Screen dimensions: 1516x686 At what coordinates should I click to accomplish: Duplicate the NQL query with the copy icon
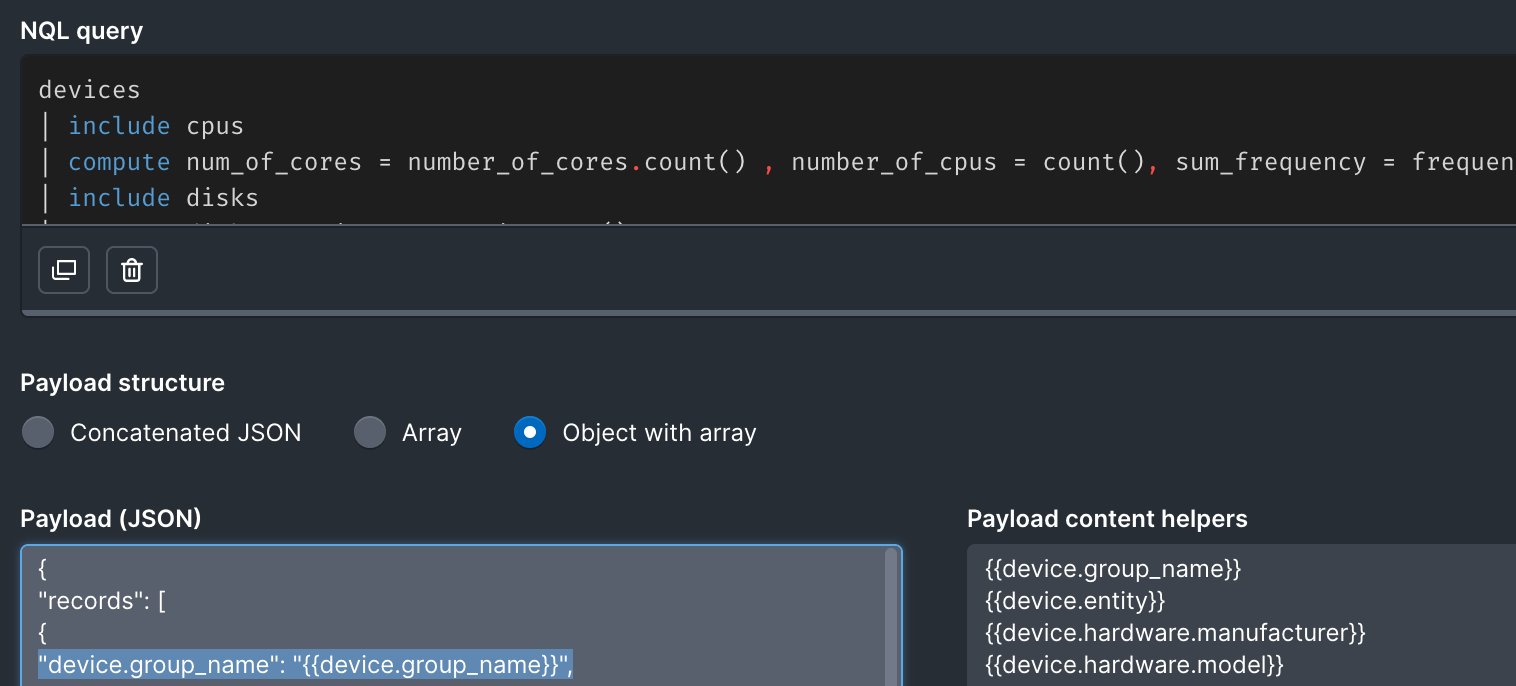tap(64, 270)
